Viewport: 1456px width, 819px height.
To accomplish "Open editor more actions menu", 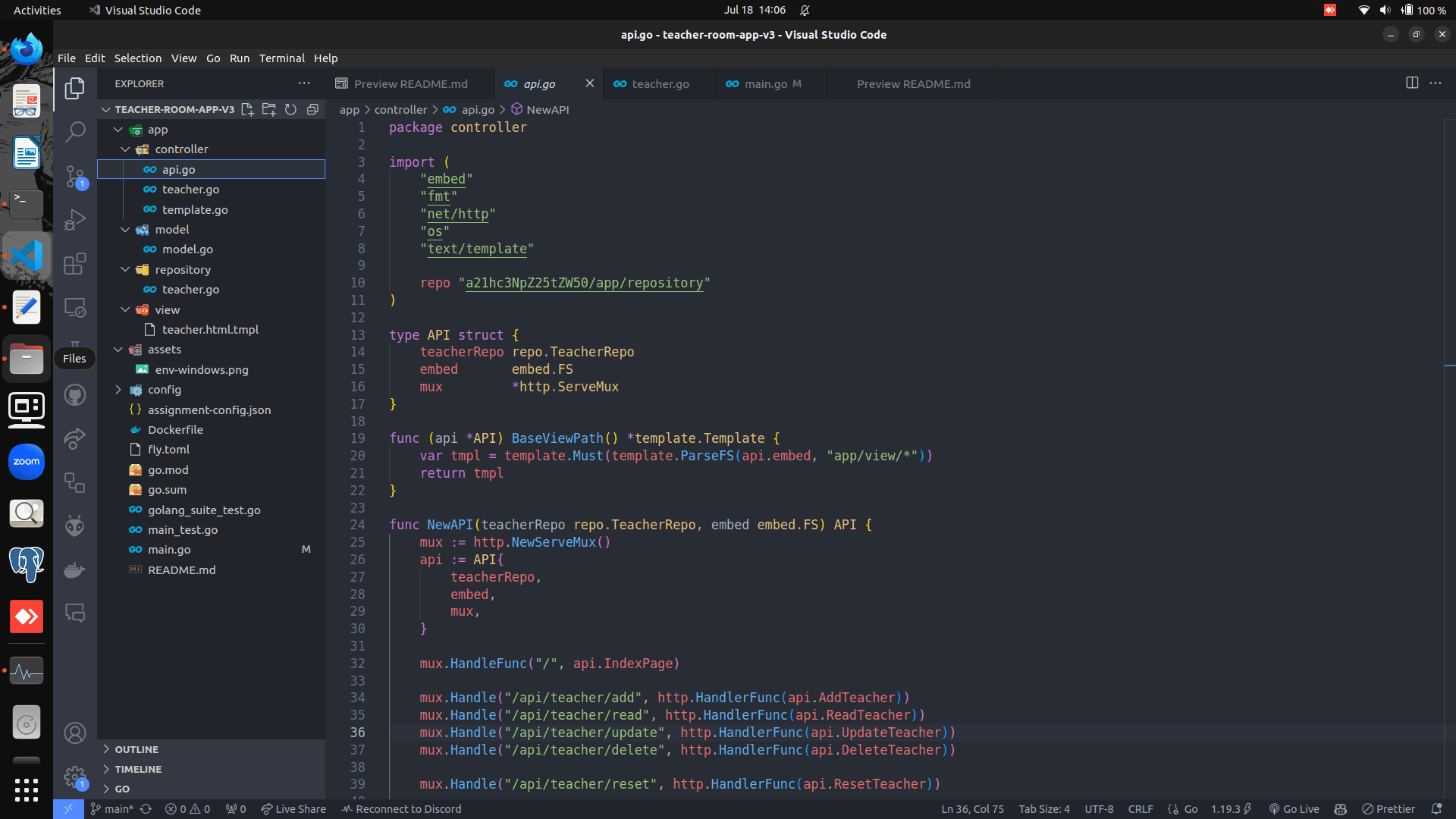I will pos(1436,83).
